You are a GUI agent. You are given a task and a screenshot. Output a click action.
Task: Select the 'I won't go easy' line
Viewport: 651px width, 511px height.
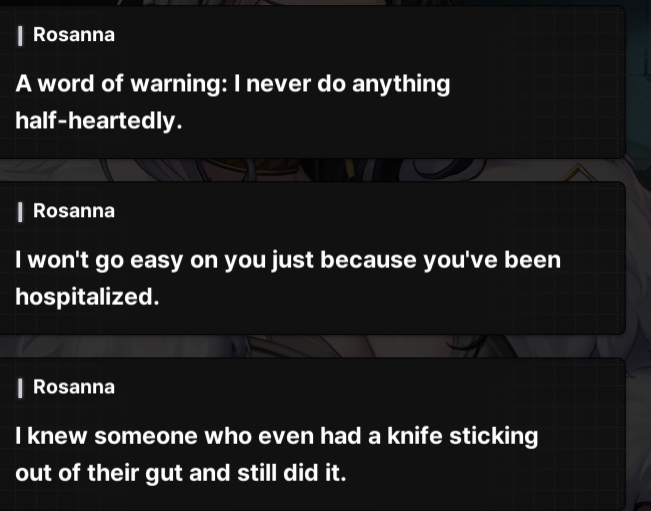point(288,261)
